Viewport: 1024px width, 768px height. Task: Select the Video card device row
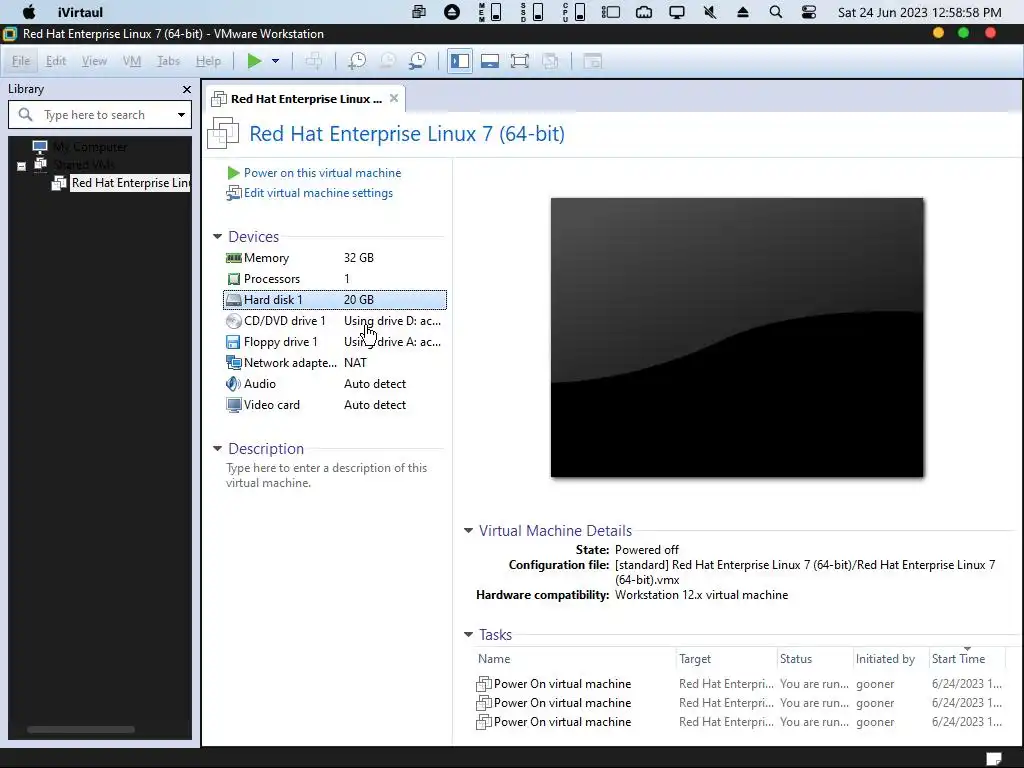coord(335,405)
